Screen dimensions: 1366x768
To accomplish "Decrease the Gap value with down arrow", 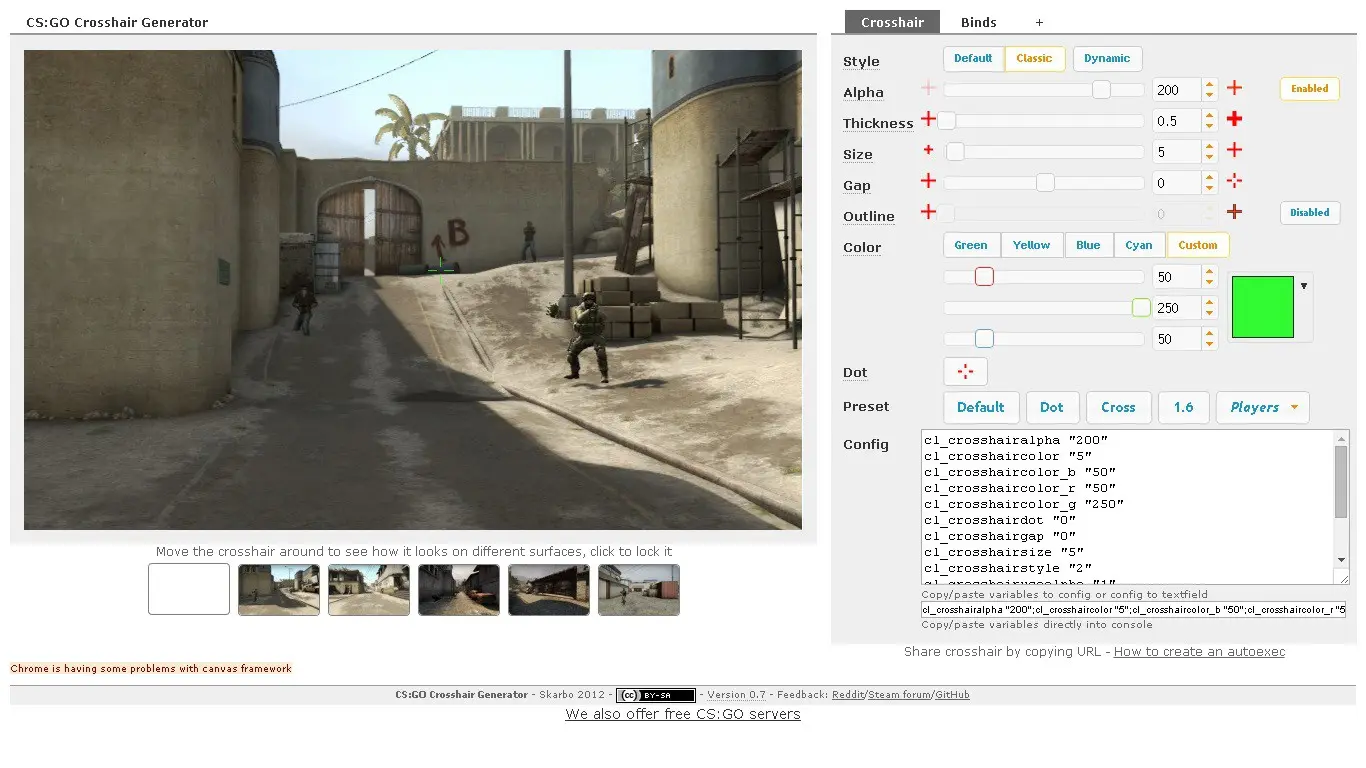I will [x=1209, y=188].
